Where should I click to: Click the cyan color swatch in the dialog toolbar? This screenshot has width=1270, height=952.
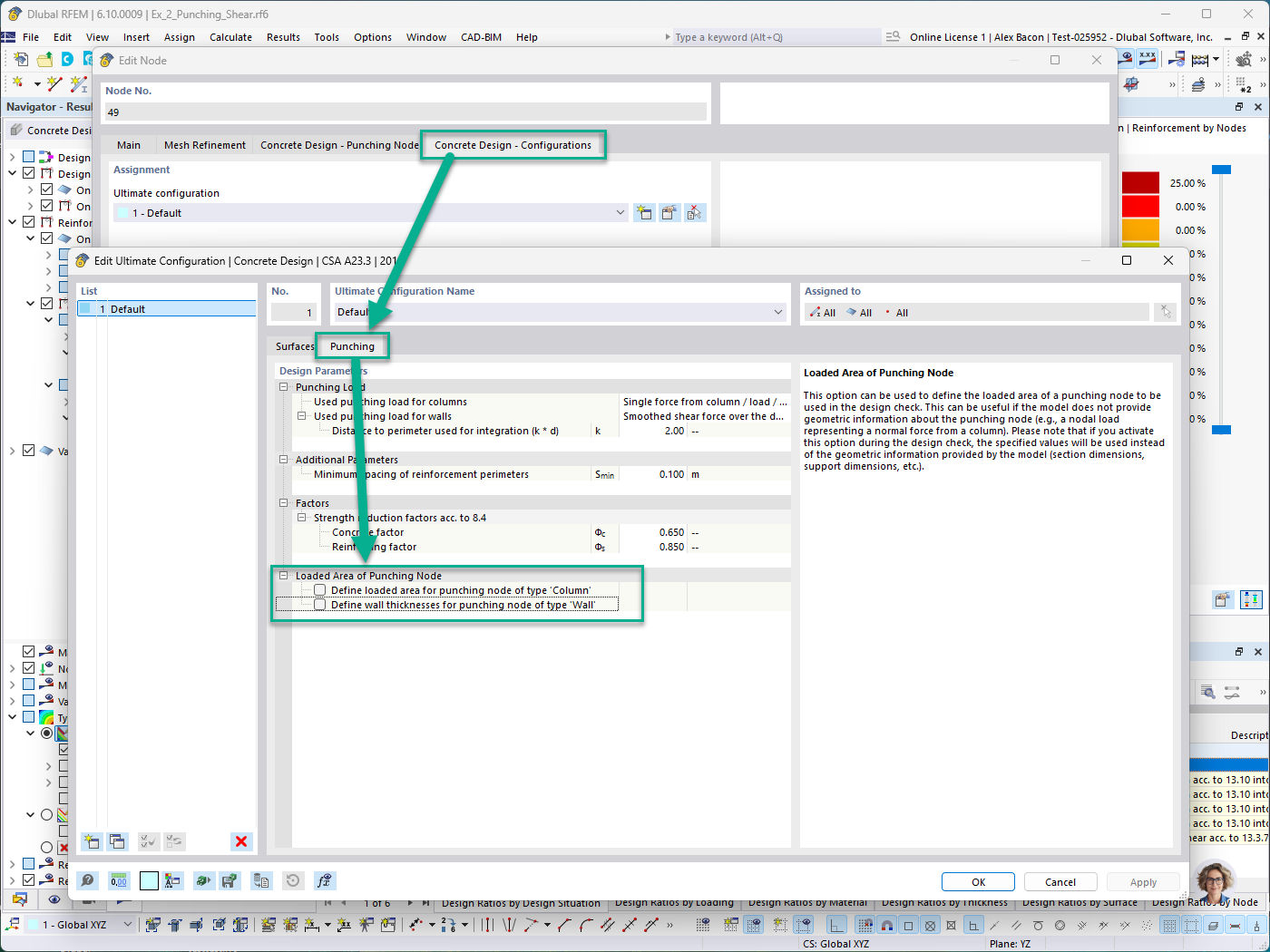(149, 880)
